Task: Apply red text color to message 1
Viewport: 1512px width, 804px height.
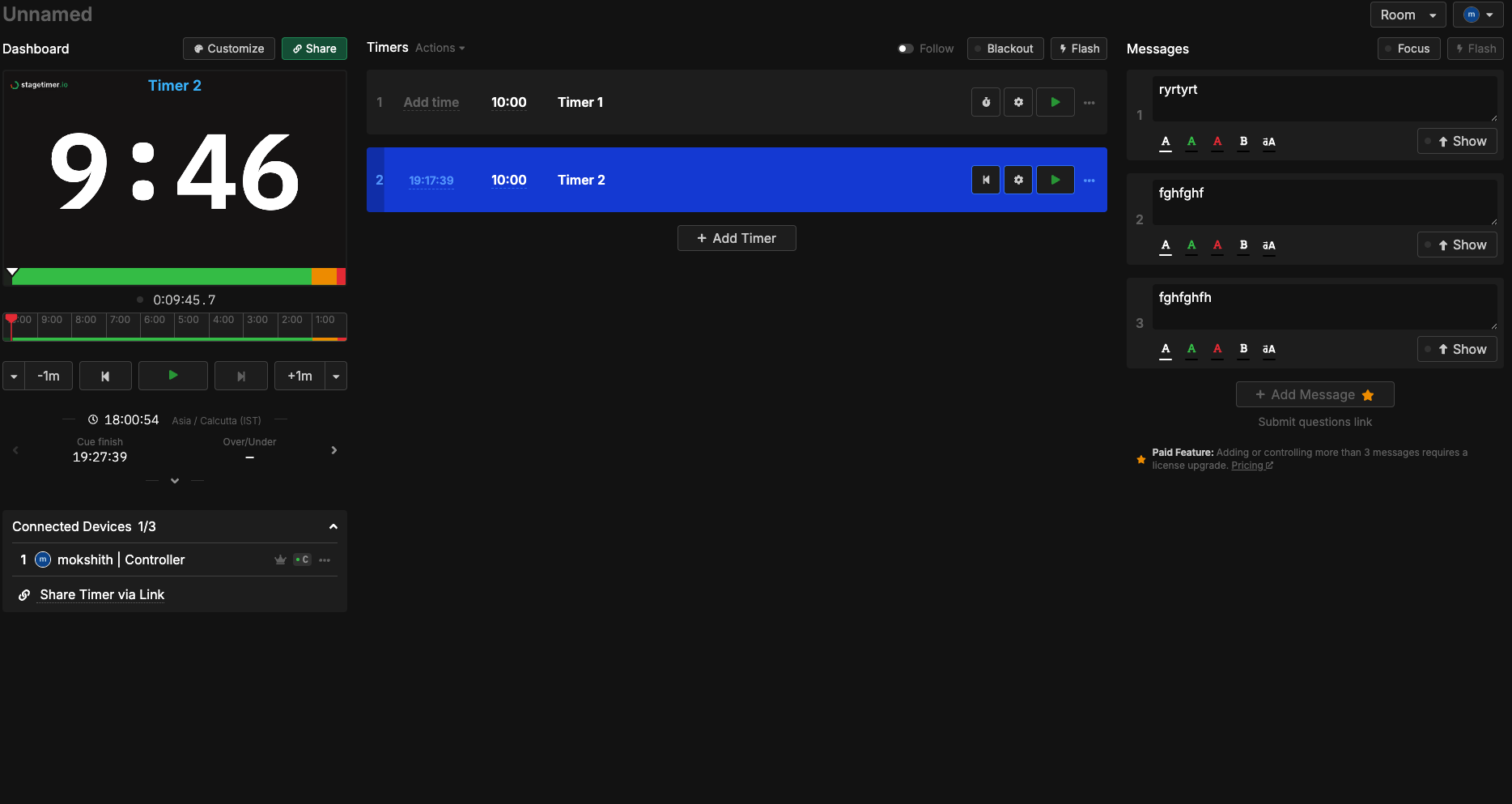Action: (1217, 142)
